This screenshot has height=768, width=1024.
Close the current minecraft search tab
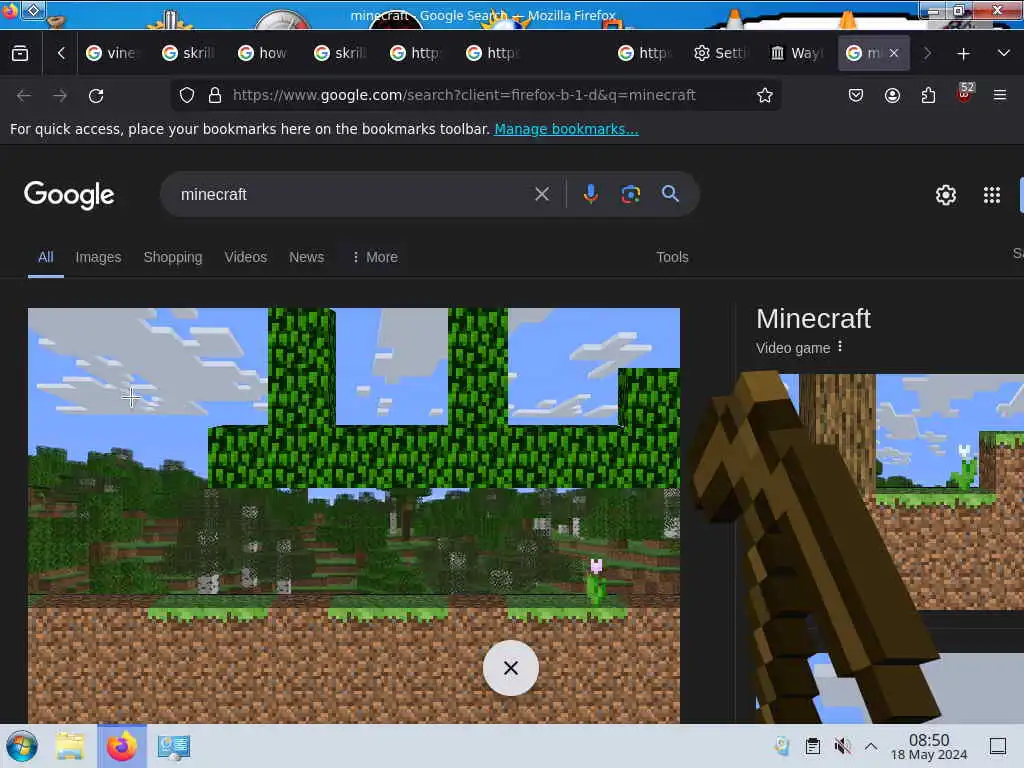coord(894,54)
